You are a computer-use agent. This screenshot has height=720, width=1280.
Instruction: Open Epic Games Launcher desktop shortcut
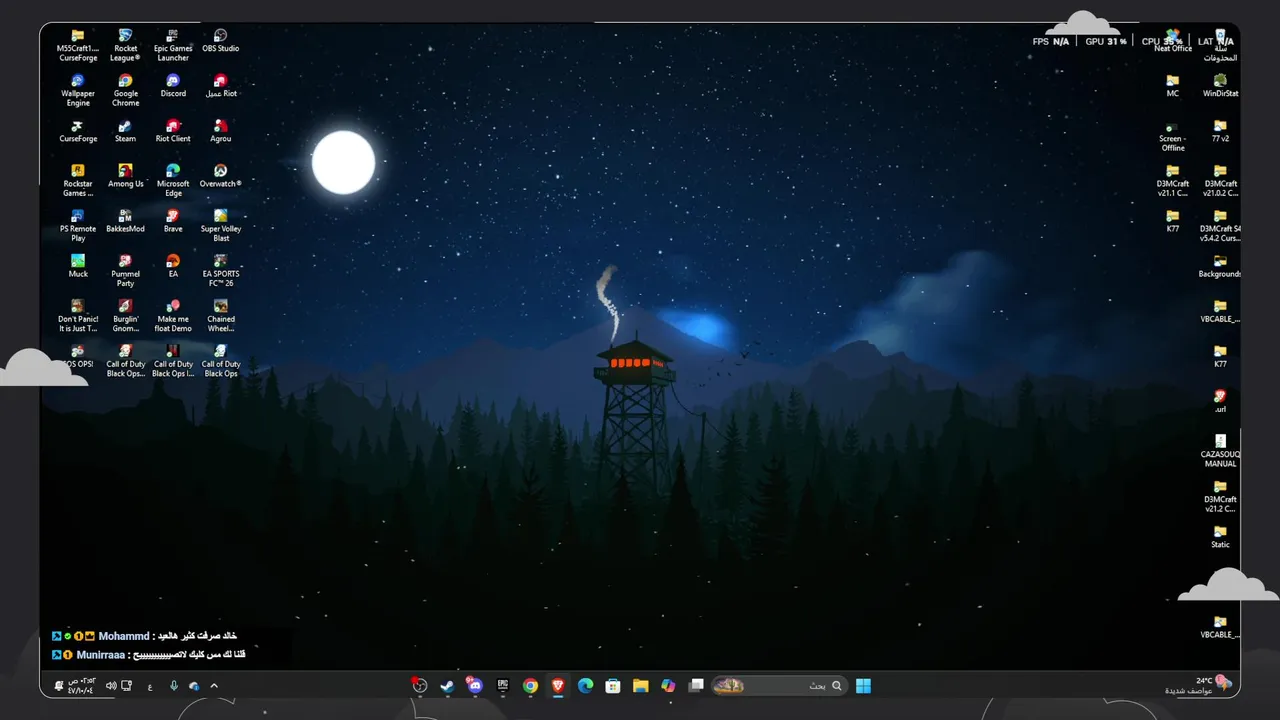(173, 45)
